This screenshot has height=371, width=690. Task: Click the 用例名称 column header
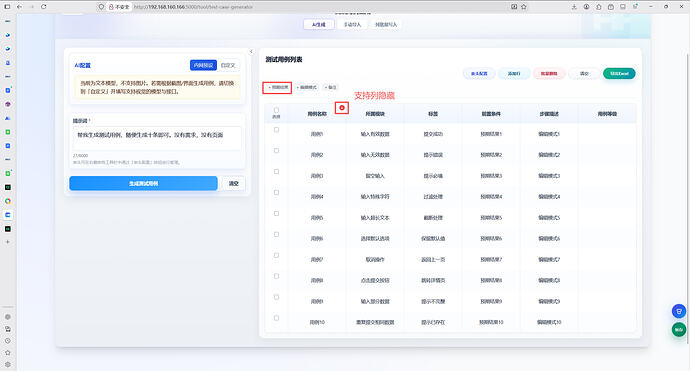point(317,114)
